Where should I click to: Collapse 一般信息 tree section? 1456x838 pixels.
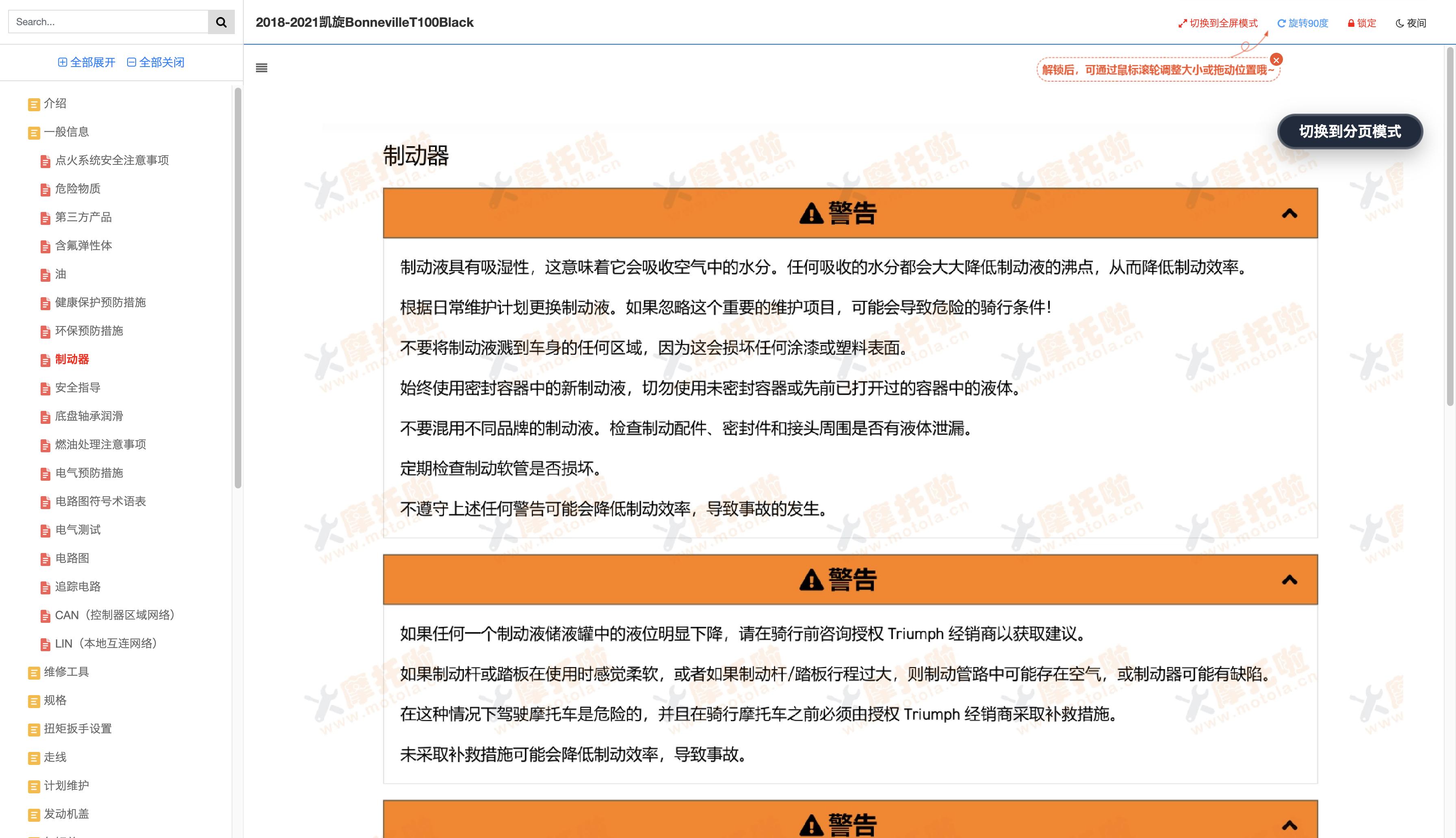pyautogui.click(x=67, y=132)
